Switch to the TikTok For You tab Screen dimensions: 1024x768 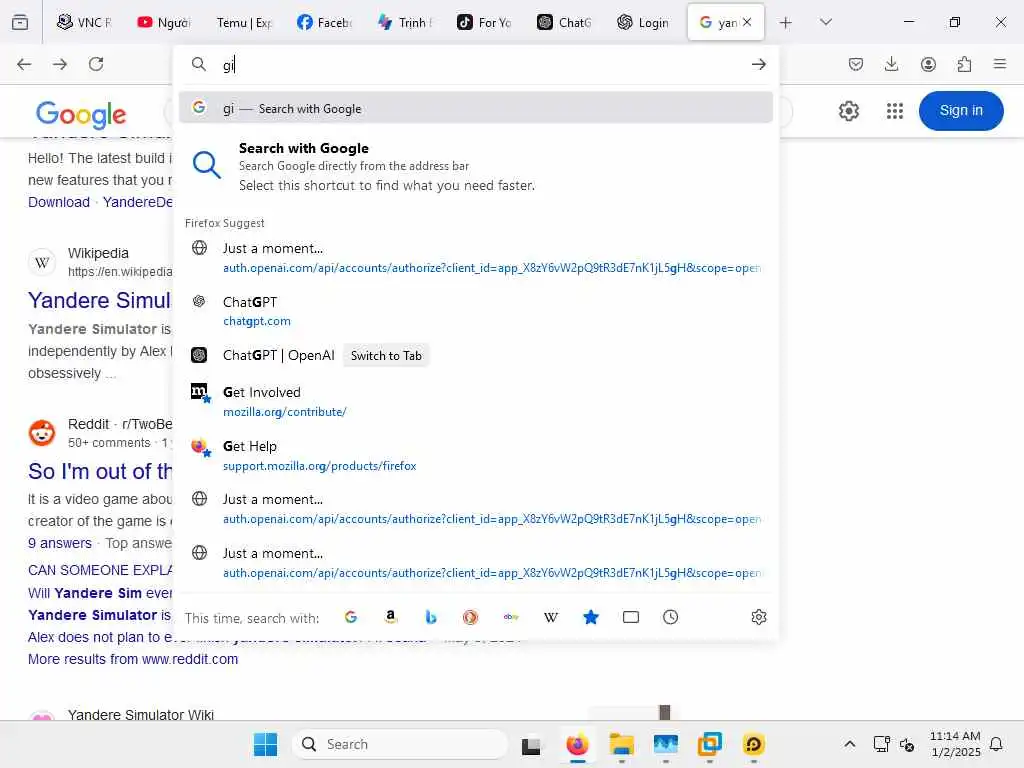point(485,23)
